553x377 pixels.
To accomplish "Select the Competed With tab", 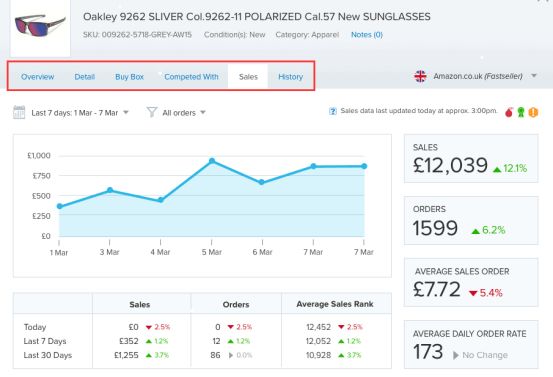I will point(191,77).
